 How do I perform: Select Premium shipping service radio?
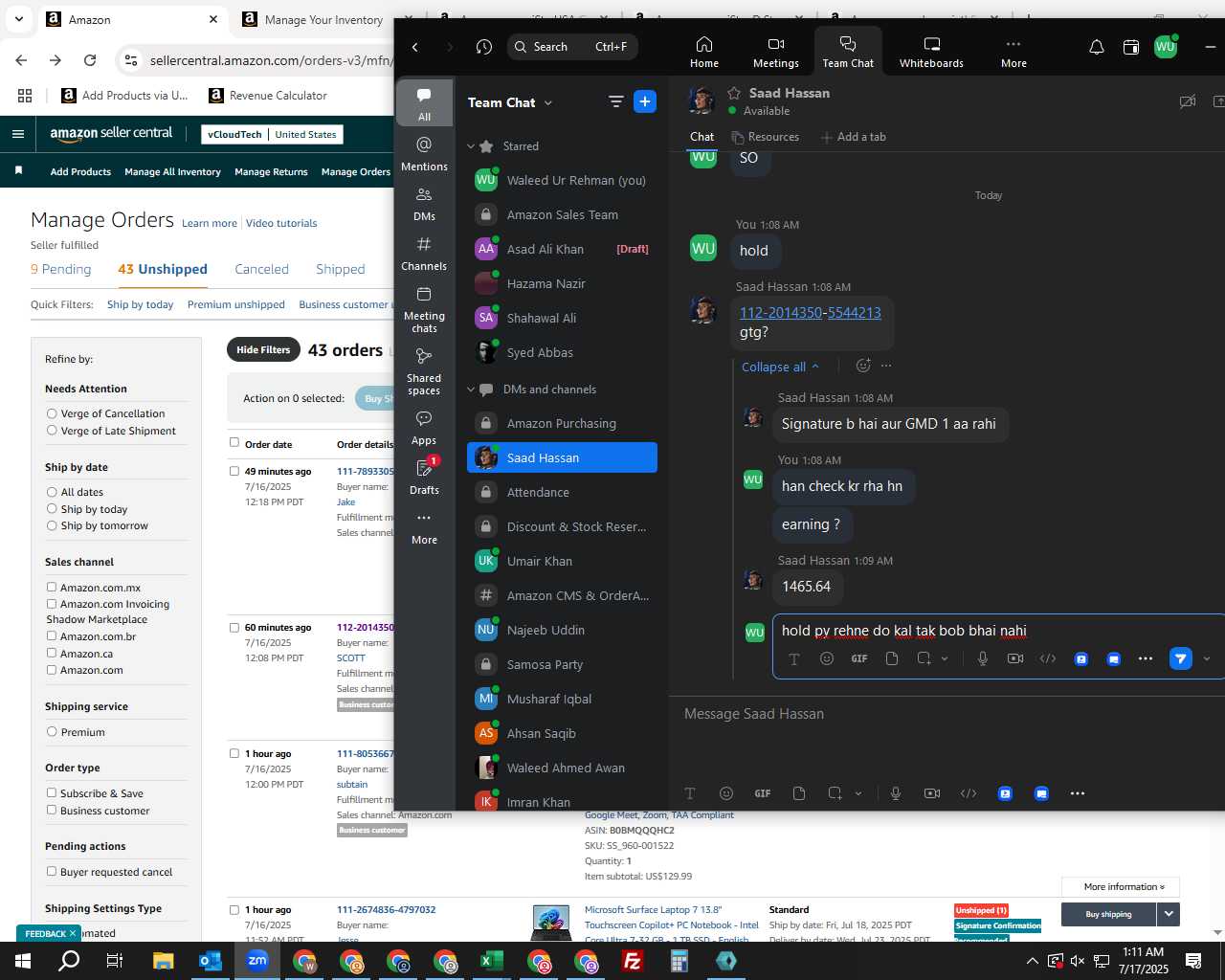52,731
